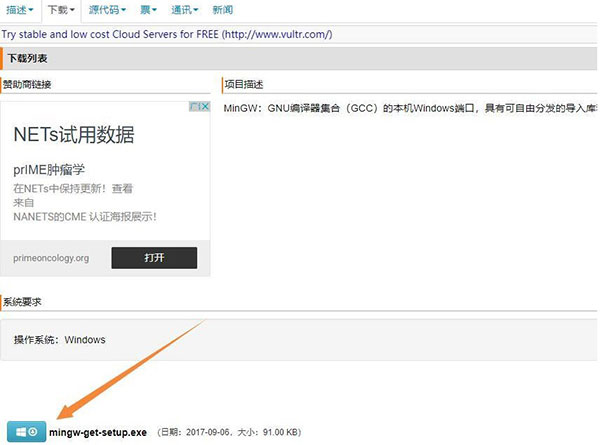Viewport: 600px width, 445px height.
Task: Open the 描述 dropdown menu
Action: click(x=20, y=10)
